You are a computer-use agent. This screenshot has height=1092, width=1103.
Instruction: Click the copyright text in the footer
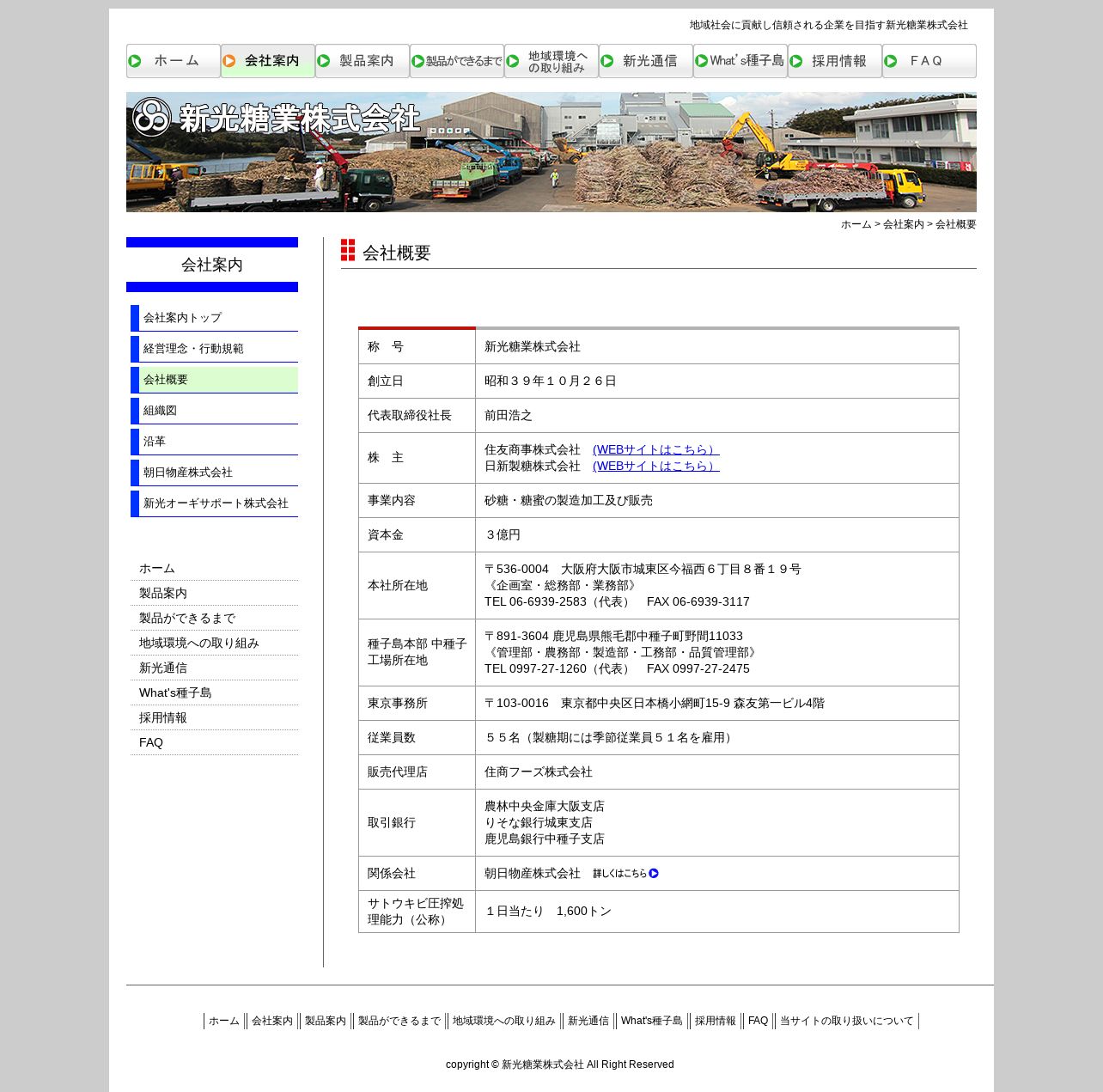pyautogui.click(x=560, y=1065)
